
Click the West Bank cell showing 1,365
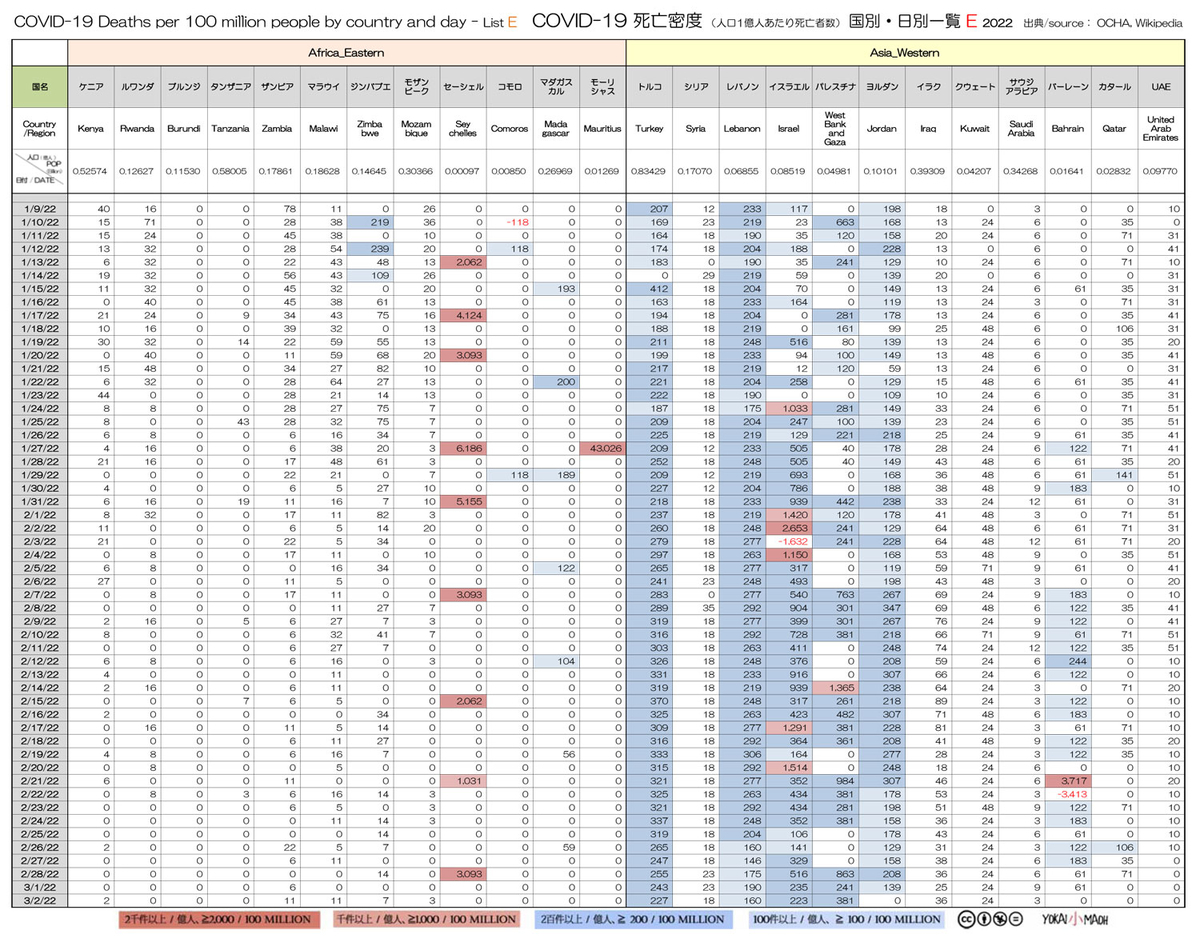coord(835,686)
